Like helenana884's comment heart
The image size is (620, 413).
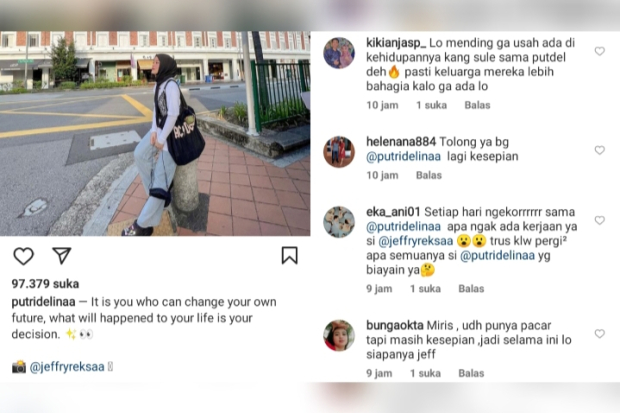(599, 150)
